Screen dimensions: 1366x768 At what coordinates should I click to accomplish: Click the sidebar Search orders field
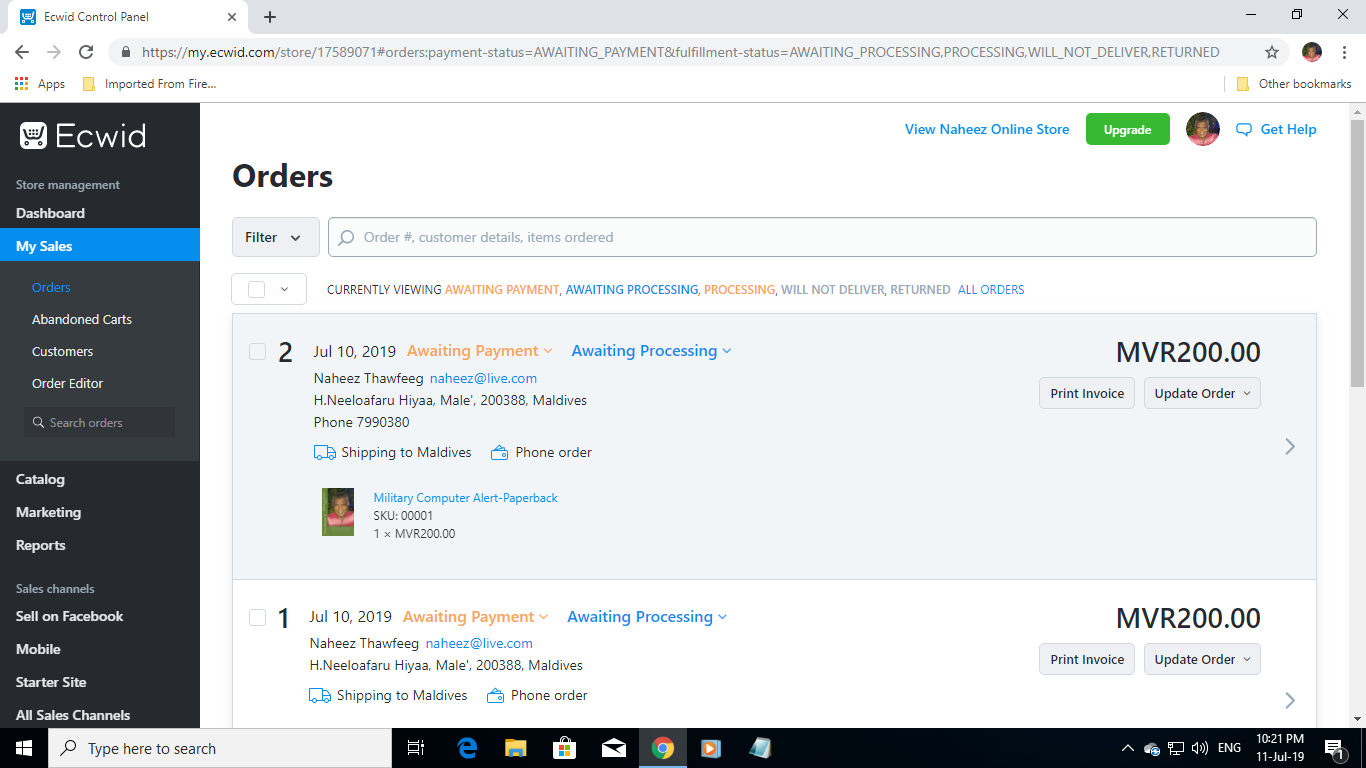click(x=100, y=422)
